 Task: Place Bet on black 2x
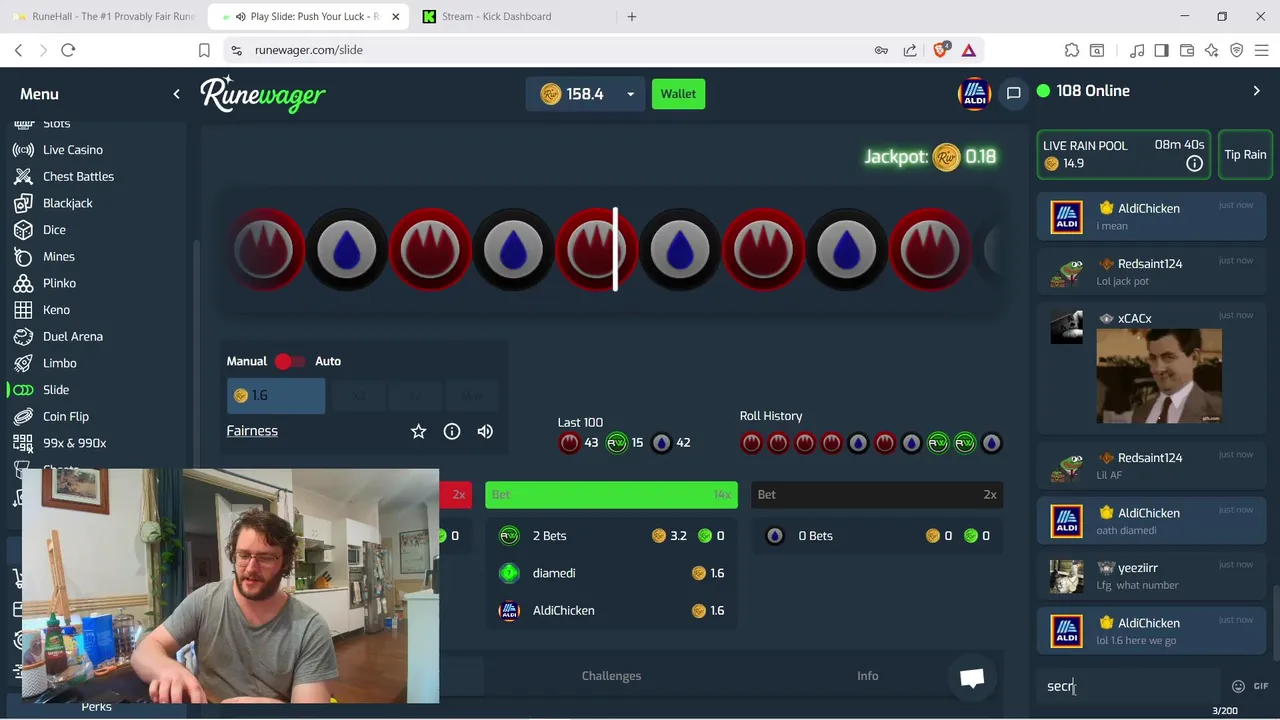click(x=877, y=495)
